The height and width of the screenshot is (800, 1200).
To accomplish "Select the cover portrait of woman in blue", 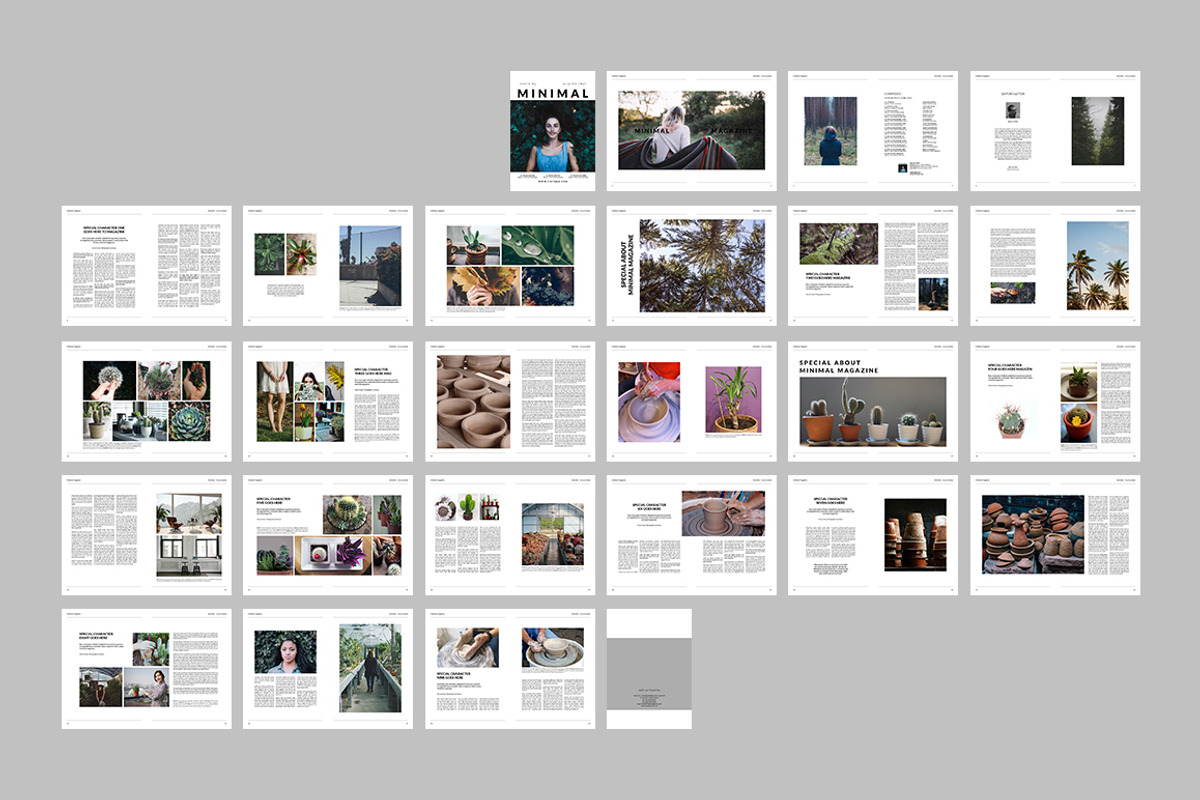I will 552,137.
